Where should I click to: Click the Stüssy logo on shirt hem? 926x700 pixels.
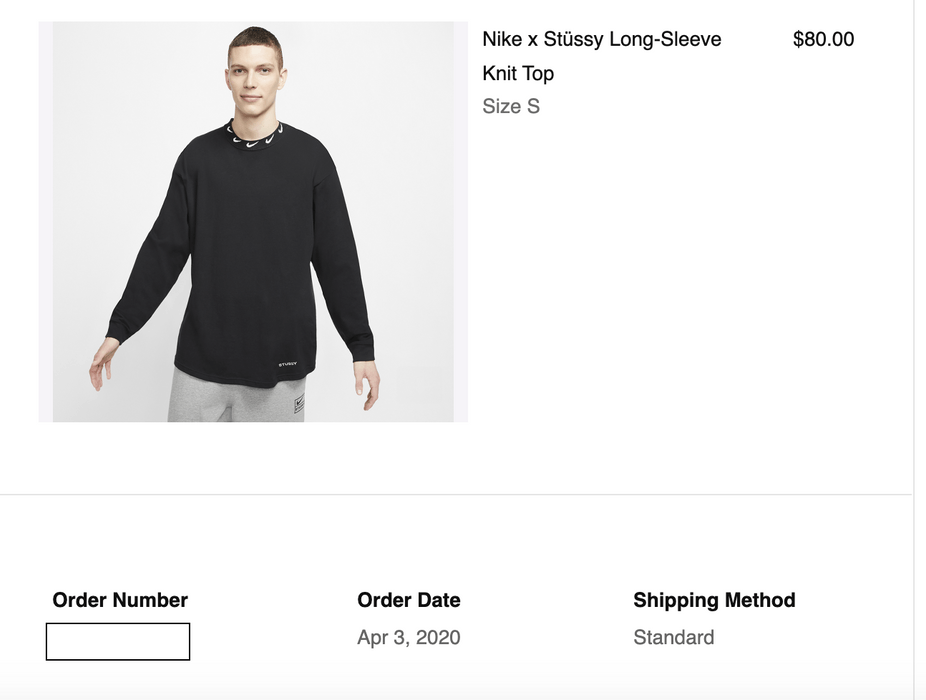click(288, 364)
